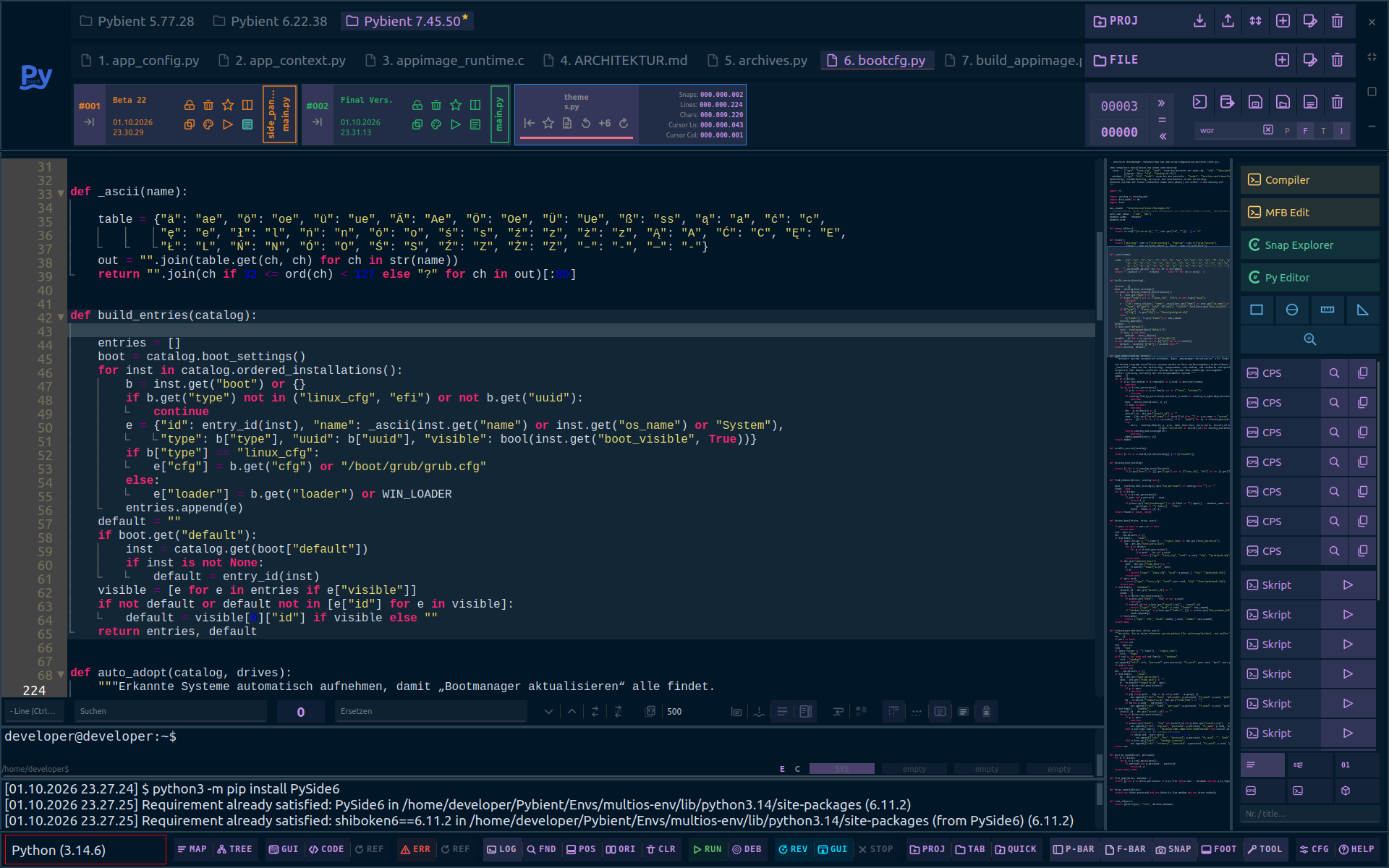
Task: Run the first Skript entry with play icon
Action: tap(1348, 585)
